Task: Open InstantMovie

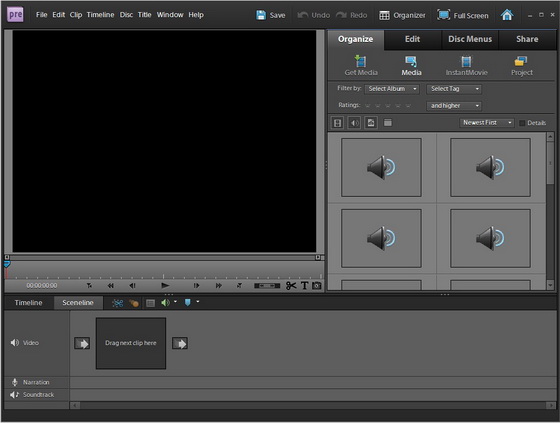Action: (466, 66)
